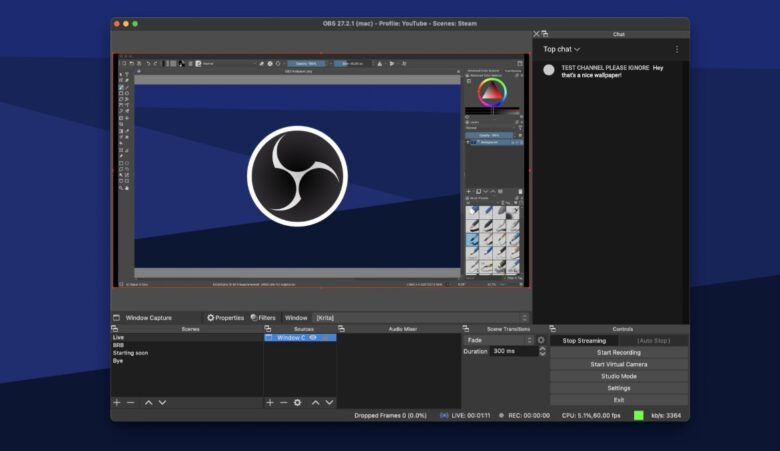Select the BRB scene
Viewport: 780px width, 451px height.
coord(187,345)
